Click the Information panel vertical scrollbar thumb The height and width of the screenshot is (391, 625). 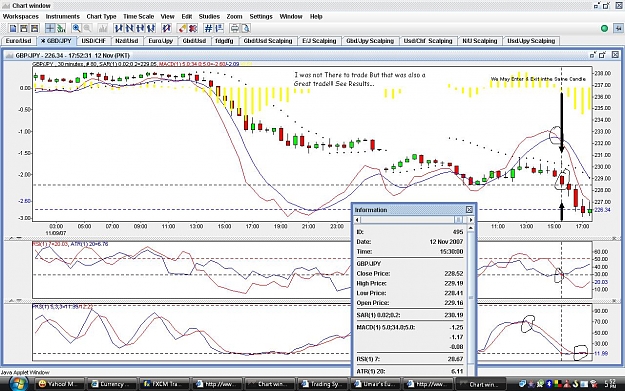[x=471, y=297]
